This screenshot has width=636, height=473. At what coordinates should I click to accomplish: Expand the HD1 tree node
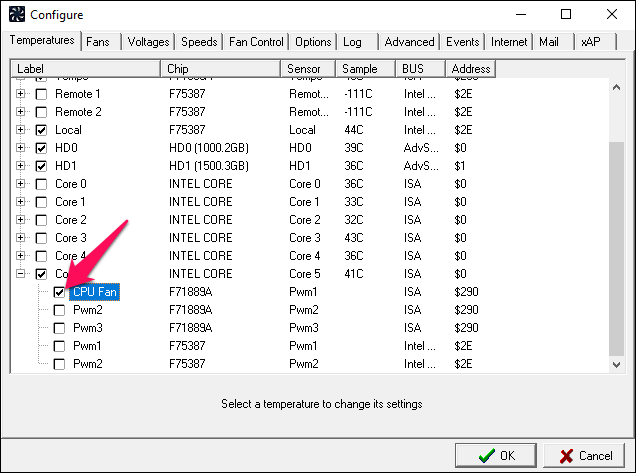pyautogui.click(x=20, y=166)
